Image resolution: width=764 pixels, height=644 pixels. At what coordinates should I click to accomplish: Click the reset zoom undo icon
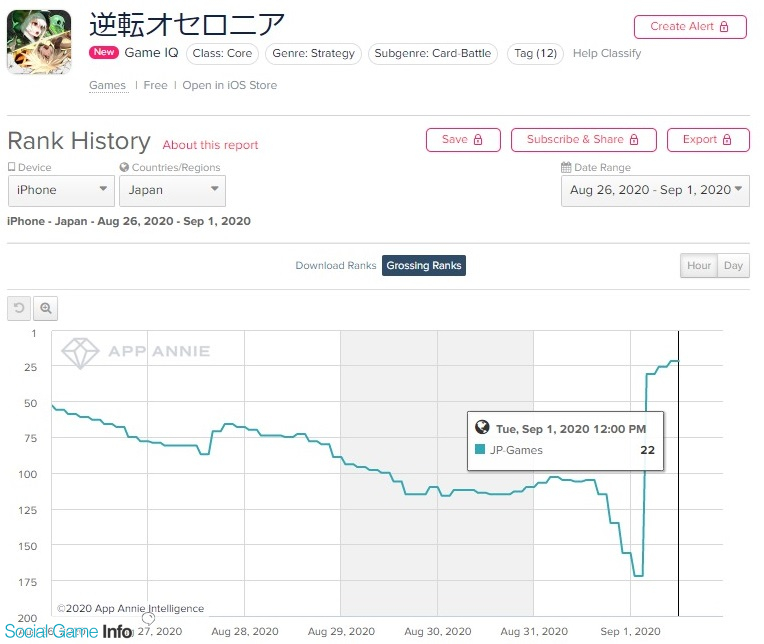[x=19, y=308]
